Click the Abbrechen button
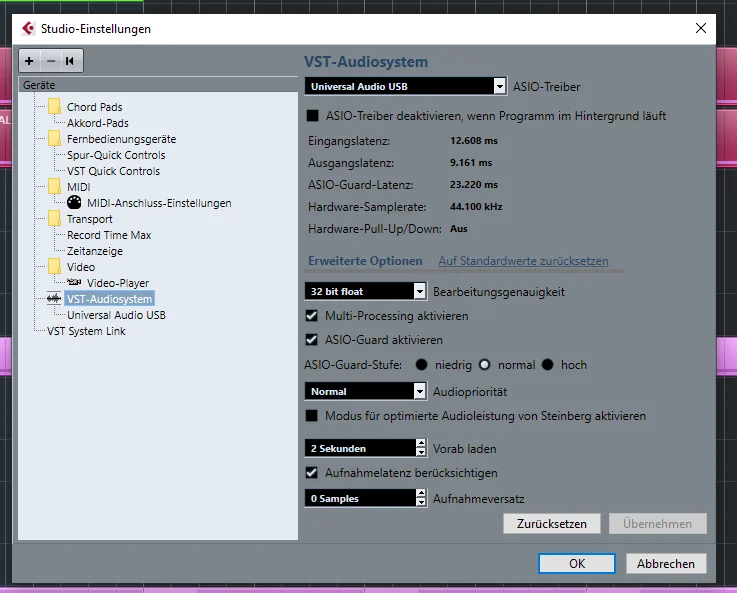The height and width of the screenshot is (593, 737). 666,563
